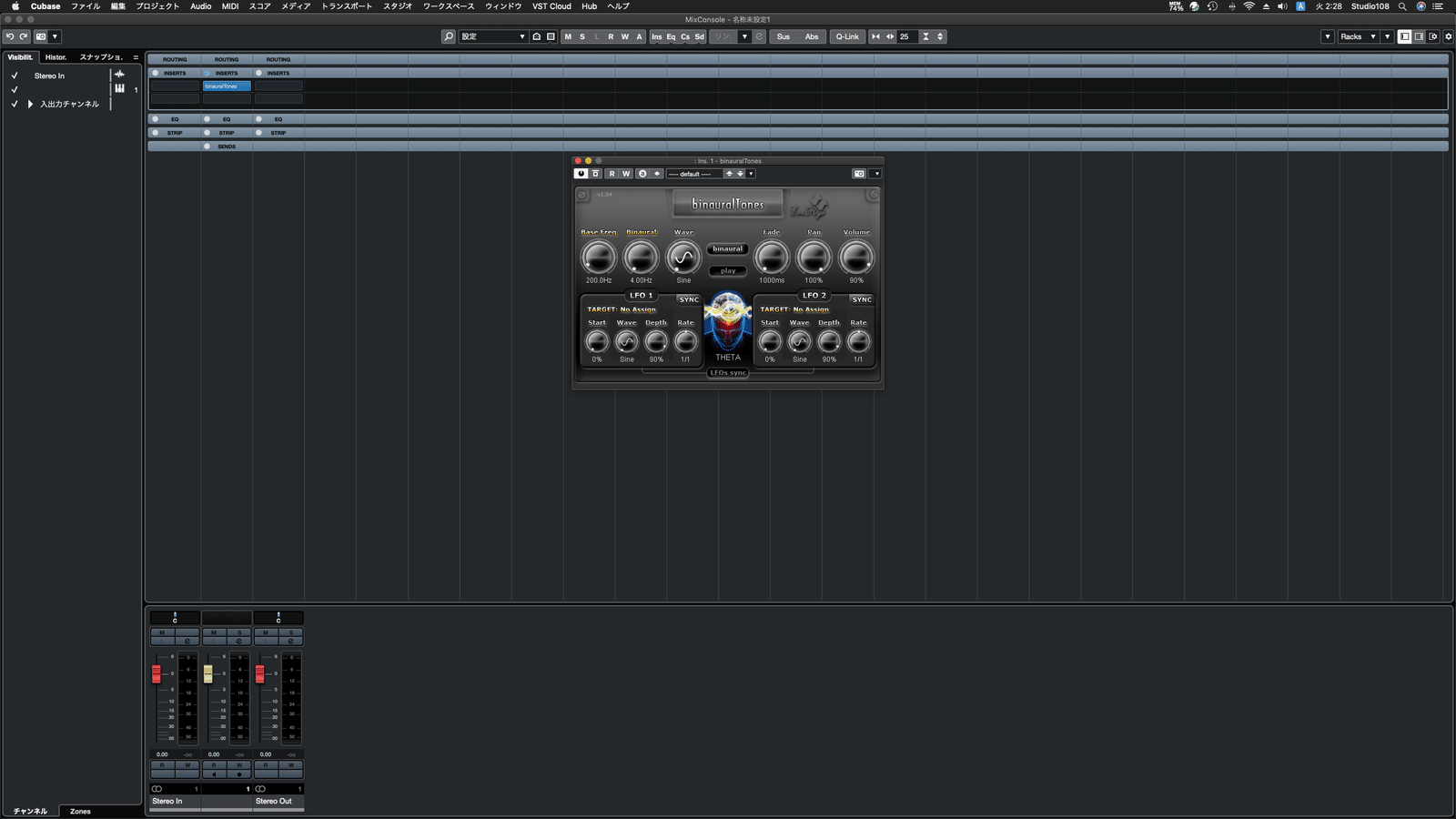Click the monitor speaker icon on middle channel

pos(214,774)
